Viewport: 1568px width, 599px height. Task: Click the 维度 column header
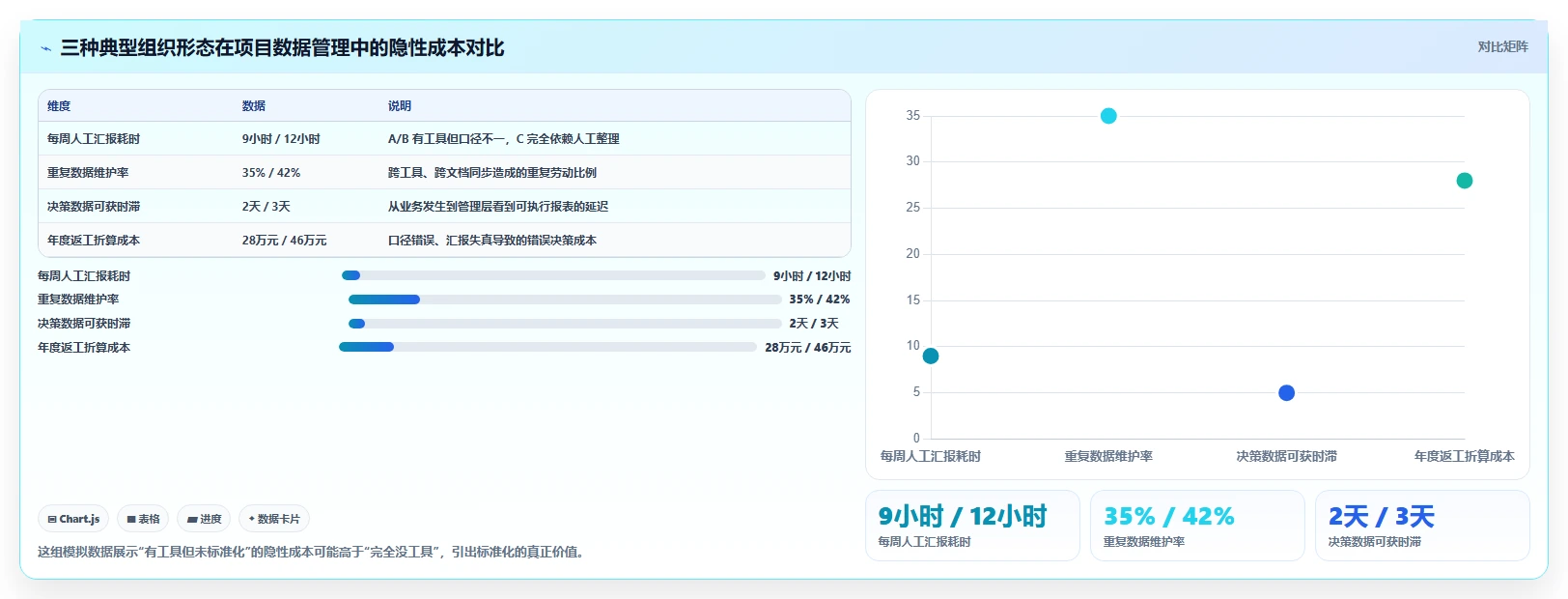[x=59, y=106]
